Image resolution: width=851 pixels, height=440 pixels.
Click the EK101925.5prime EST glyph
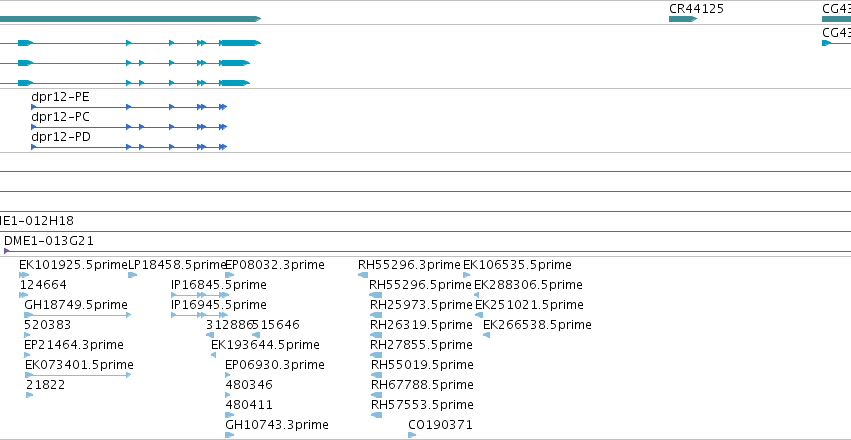click(x=24, y=275)
